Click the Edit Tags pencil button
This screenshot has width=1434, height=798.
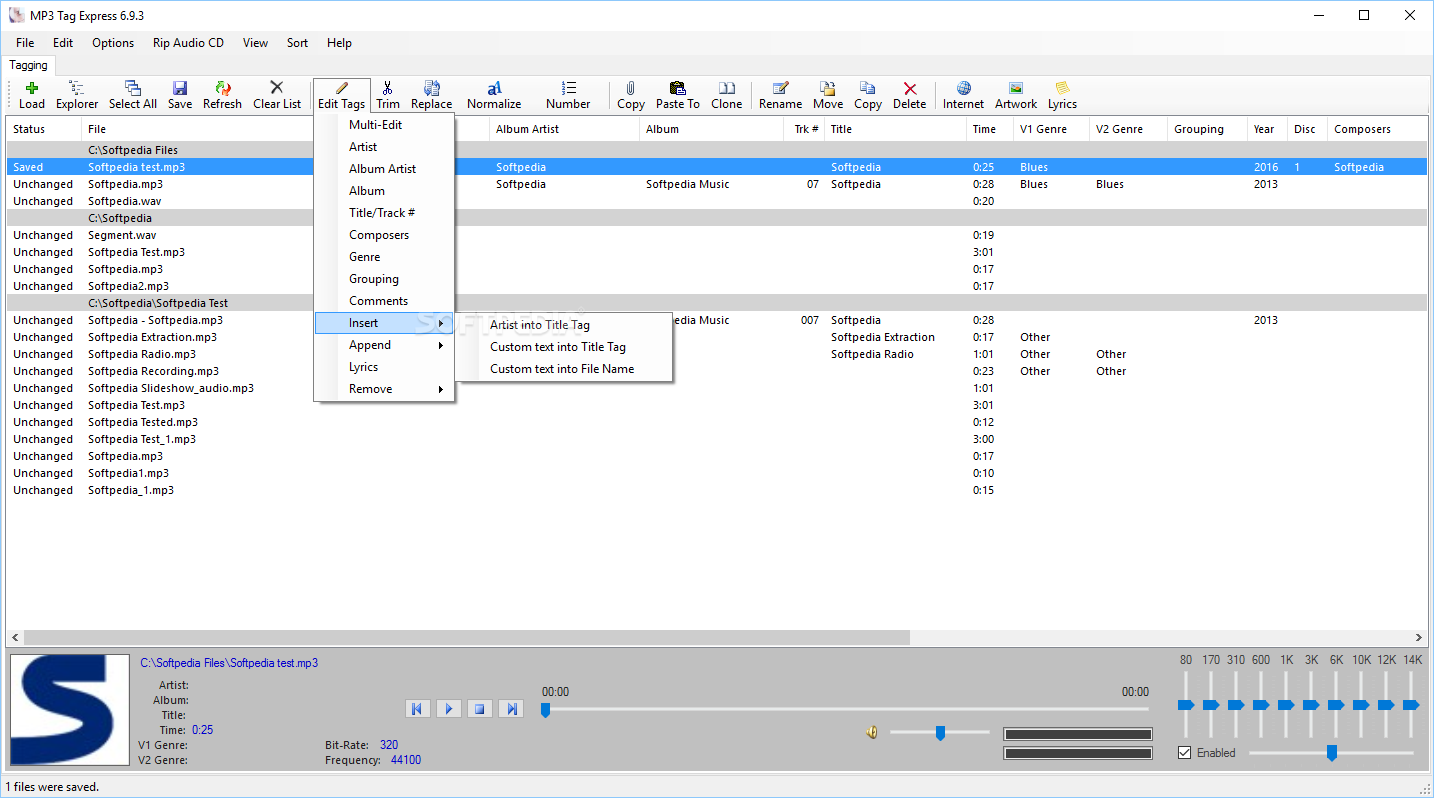(x=342, y=95)
